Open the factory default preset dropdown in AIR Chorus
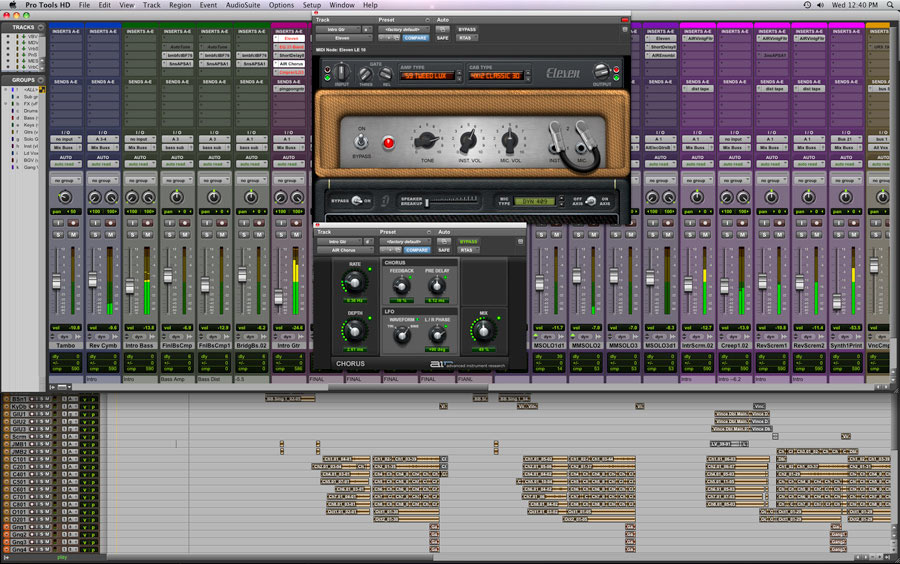The width and height of the screenshot is (900, 564). [x=404, y=242]
